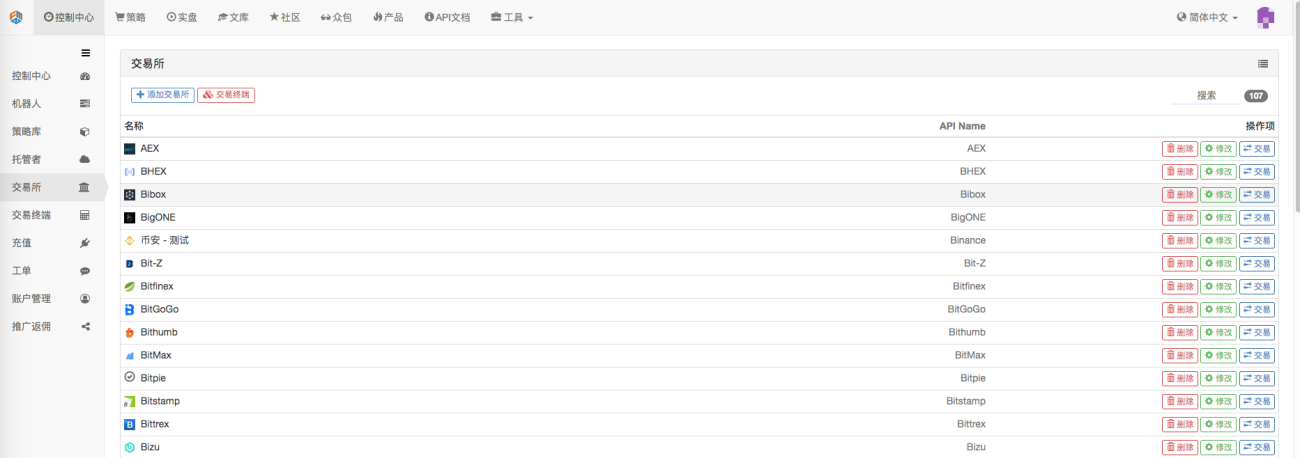Viewport: 1300px width, 458px height.
Task: Open 工单 chat bubble icon in sidebar
Action: [85, 271]
